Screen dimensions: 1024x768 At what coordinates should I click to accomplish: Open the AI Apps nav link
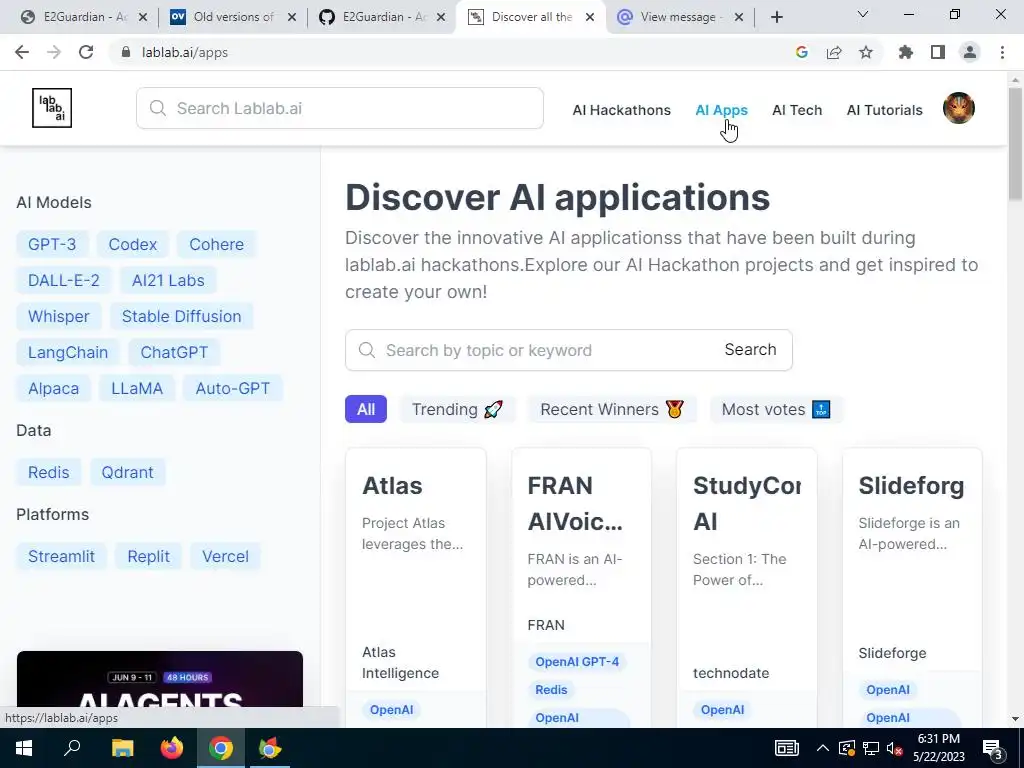[722, 110]
